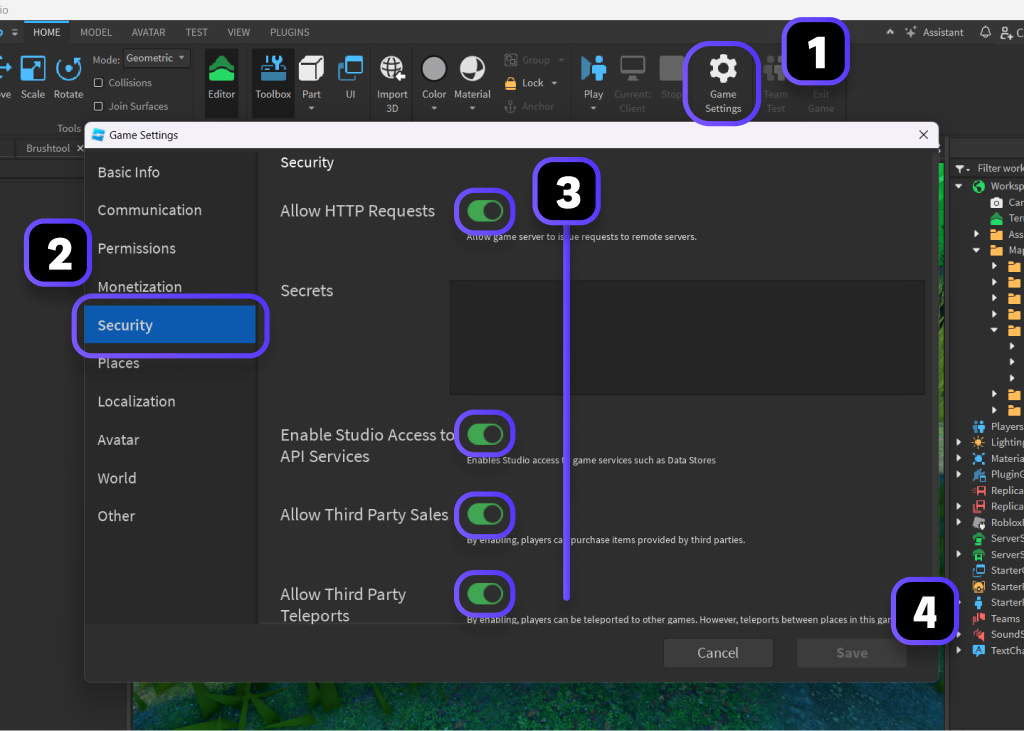Select the TextChatService row in Explorer

tap(997, 651)
